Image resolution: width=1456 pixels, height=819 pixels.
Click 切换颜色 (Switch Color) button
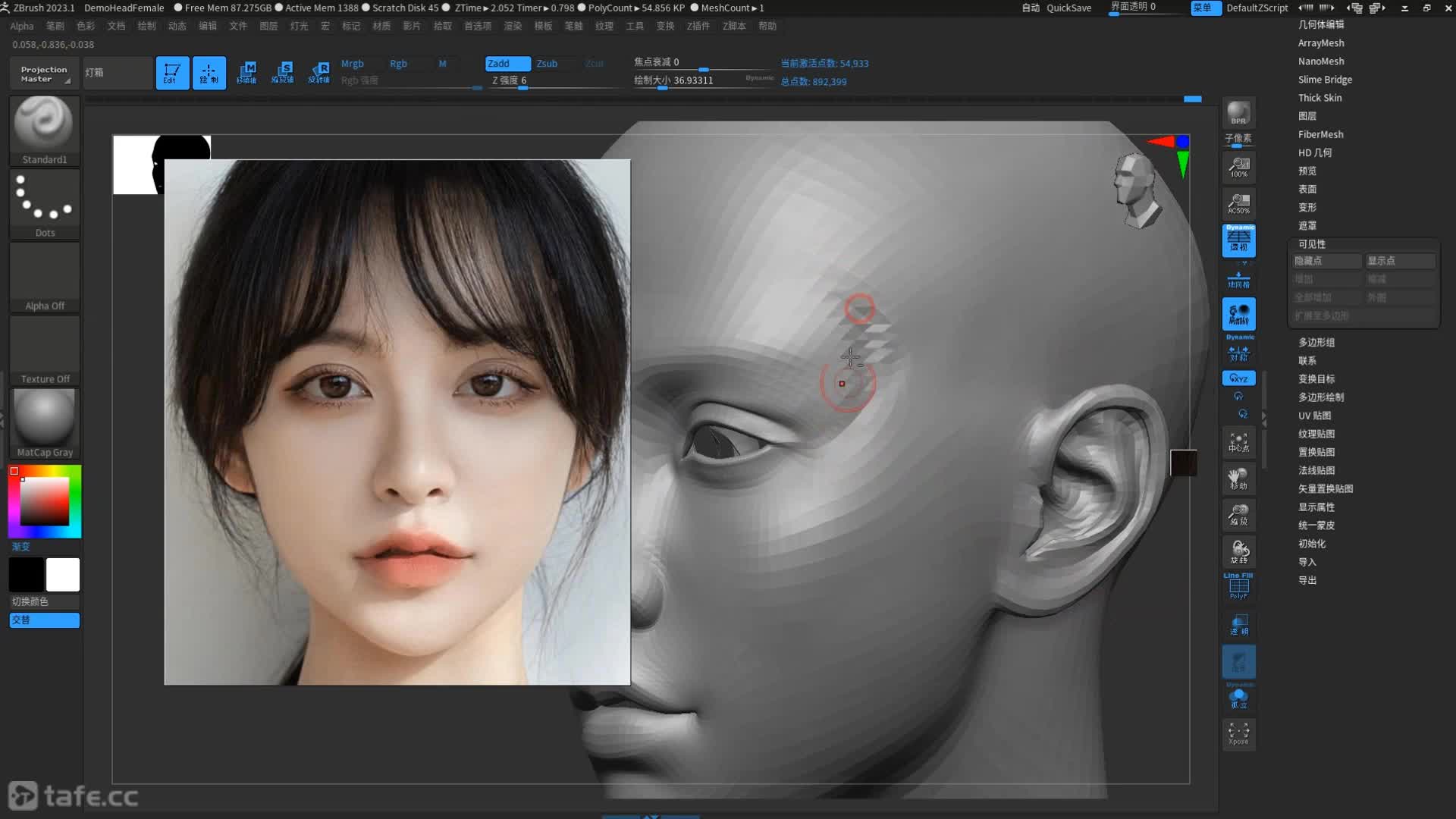click(44, 601)
